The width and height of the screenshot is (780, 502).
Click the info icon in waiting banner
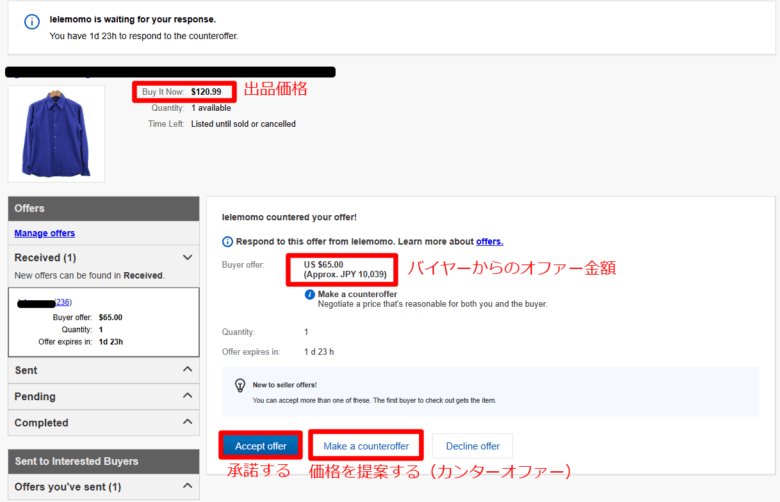32,21
